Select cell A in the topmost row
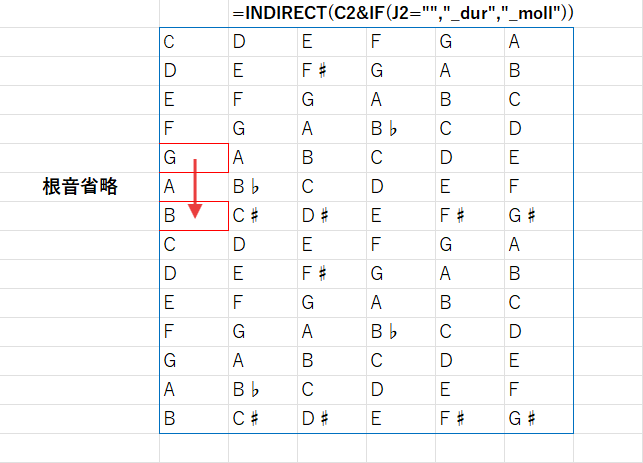This screenshot has width=643, height=463. (539, 42)
